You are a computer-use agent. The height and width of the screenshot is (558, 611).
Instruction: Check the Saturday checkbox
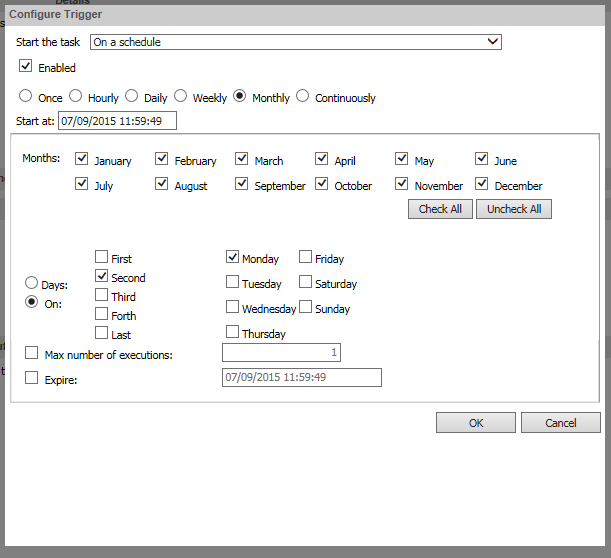(306, 282)
